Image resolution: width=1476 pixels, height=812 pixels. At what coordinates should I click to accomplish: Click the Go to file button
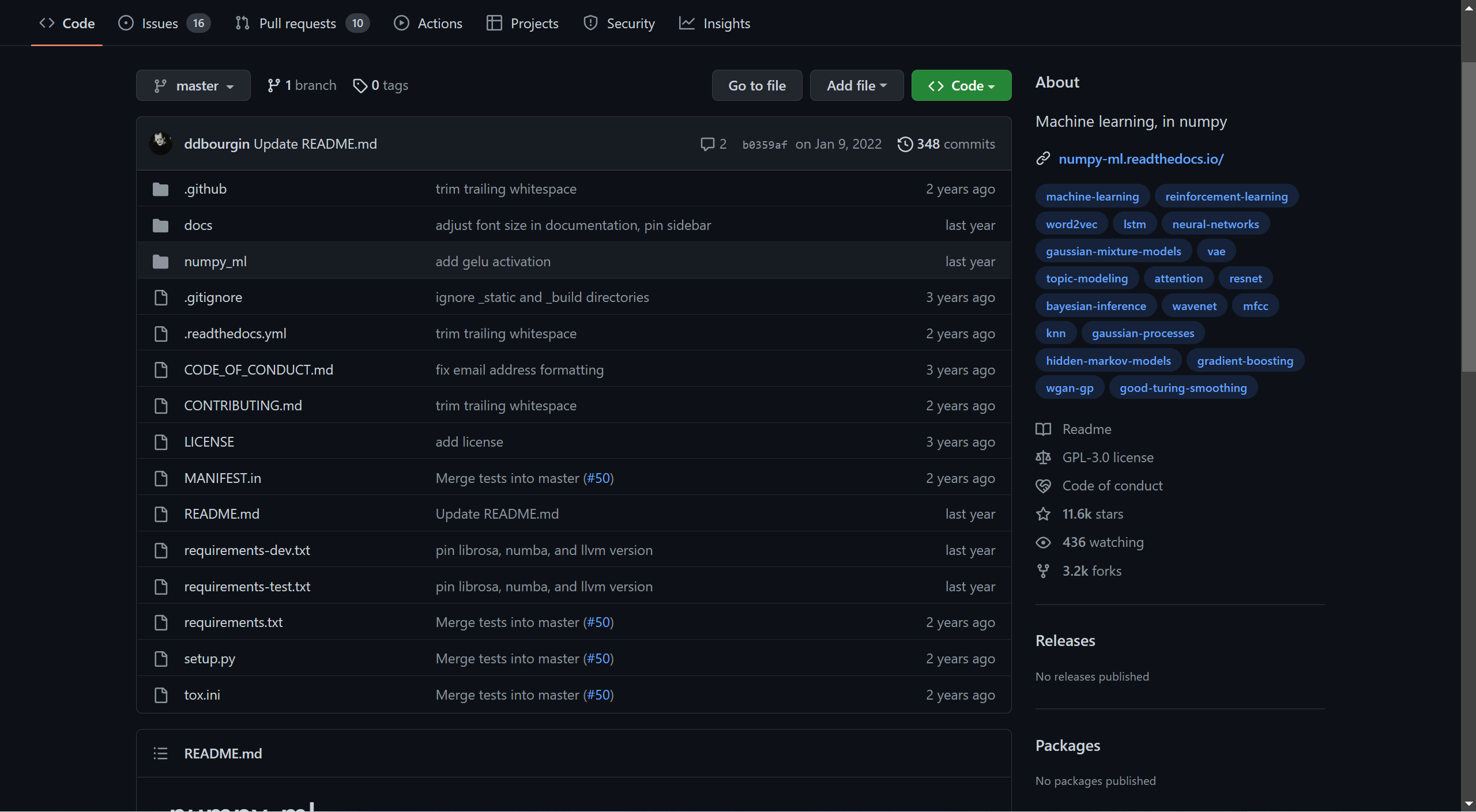[756, 85]
